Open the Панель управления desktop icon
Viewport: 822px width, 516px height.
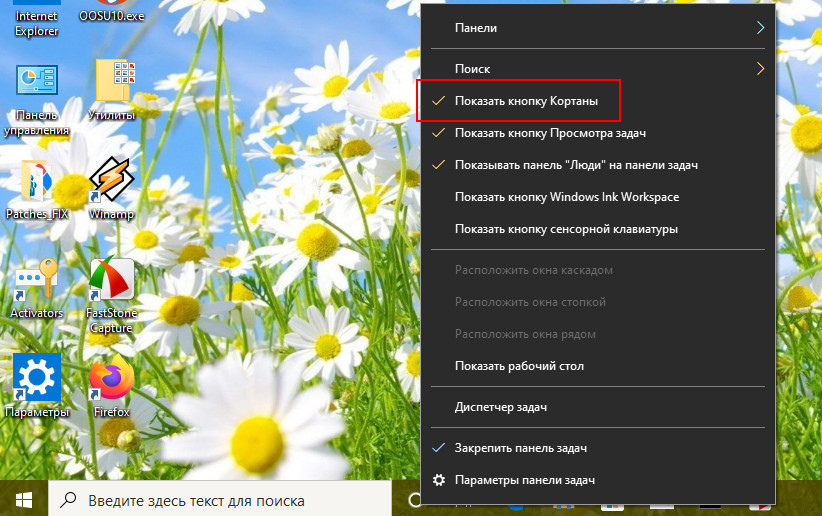tap(36, 100)
